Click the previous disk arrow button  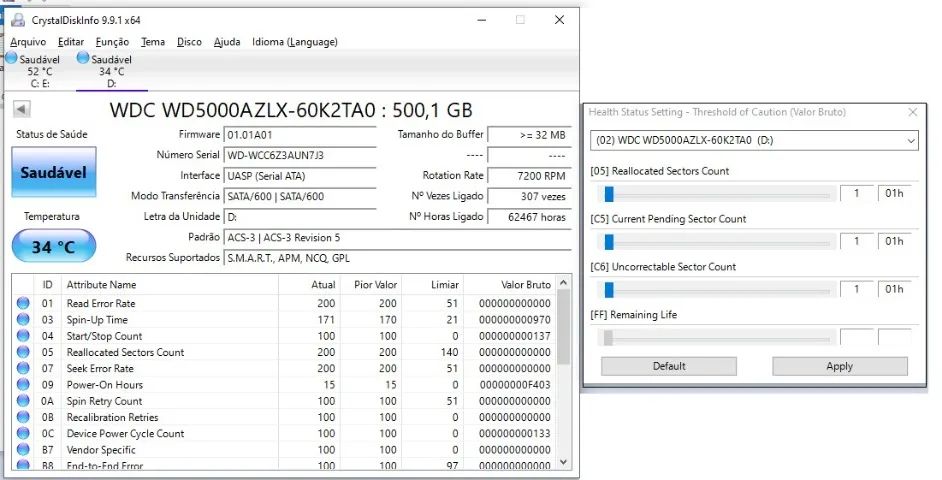pos(21,109)
